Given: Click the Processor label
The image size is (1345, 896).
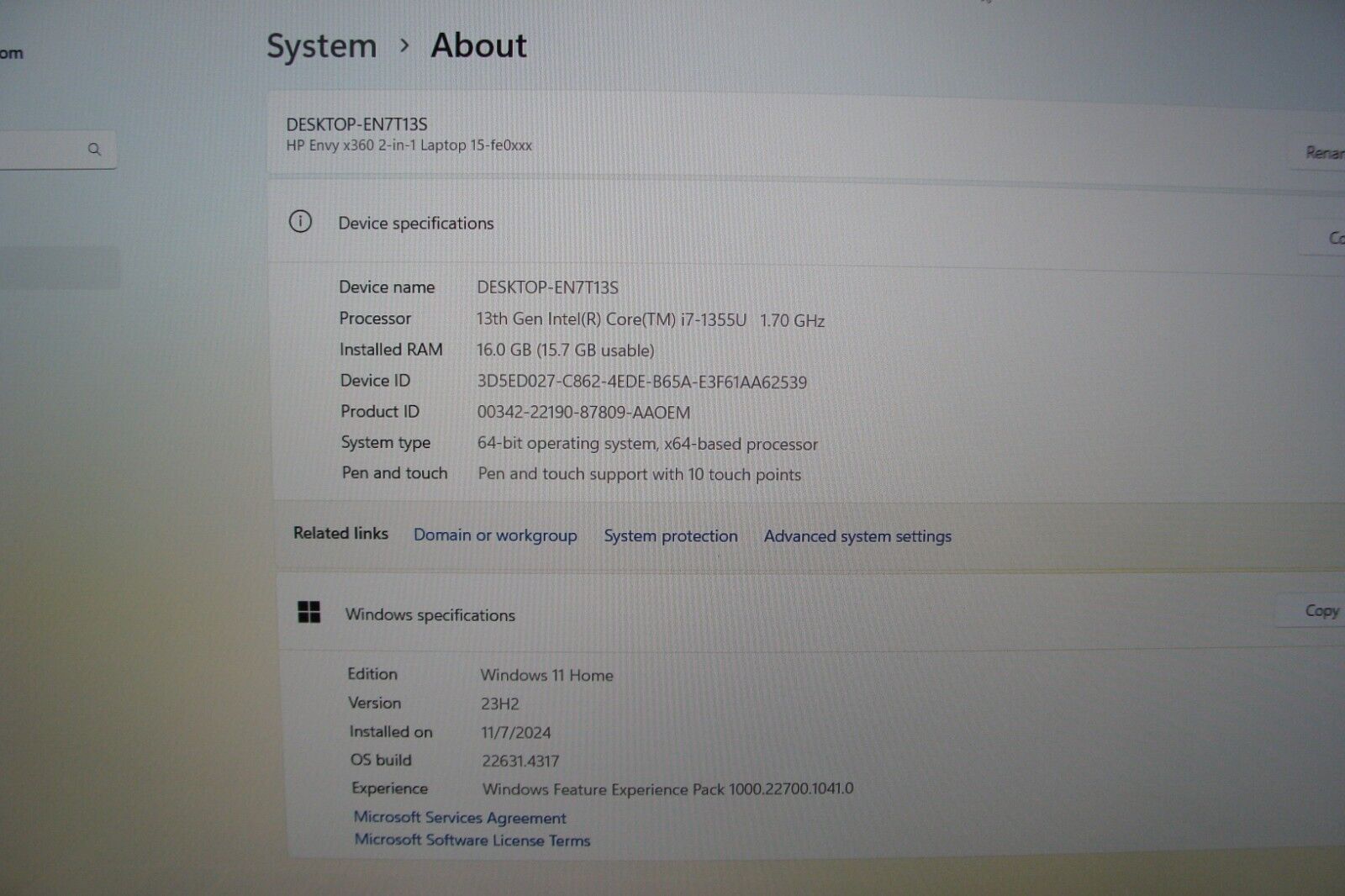Looking at the screenshot, I should [375, 319].
